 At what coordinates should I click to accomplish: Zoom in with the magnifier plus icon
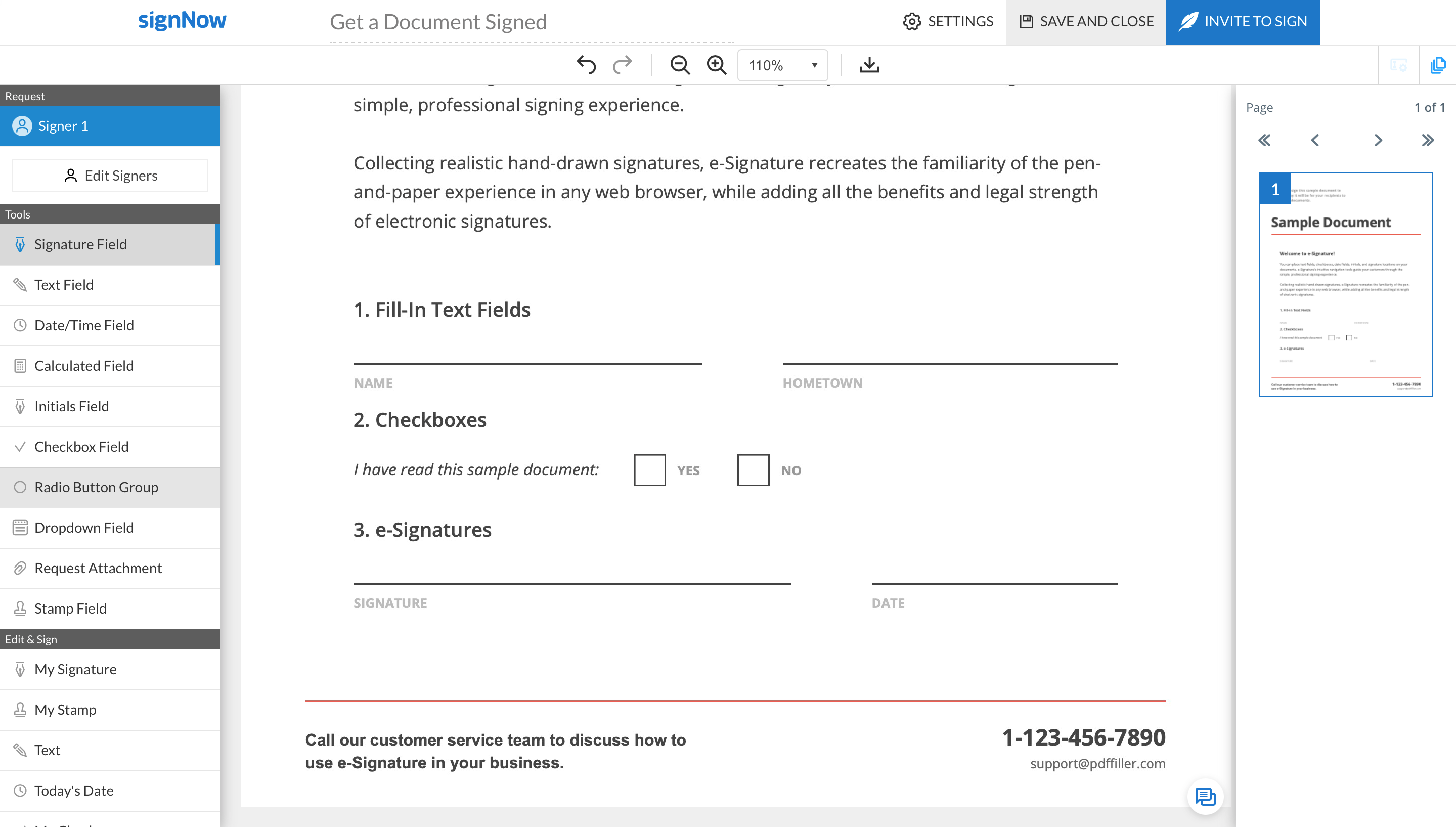coord(717,65)
